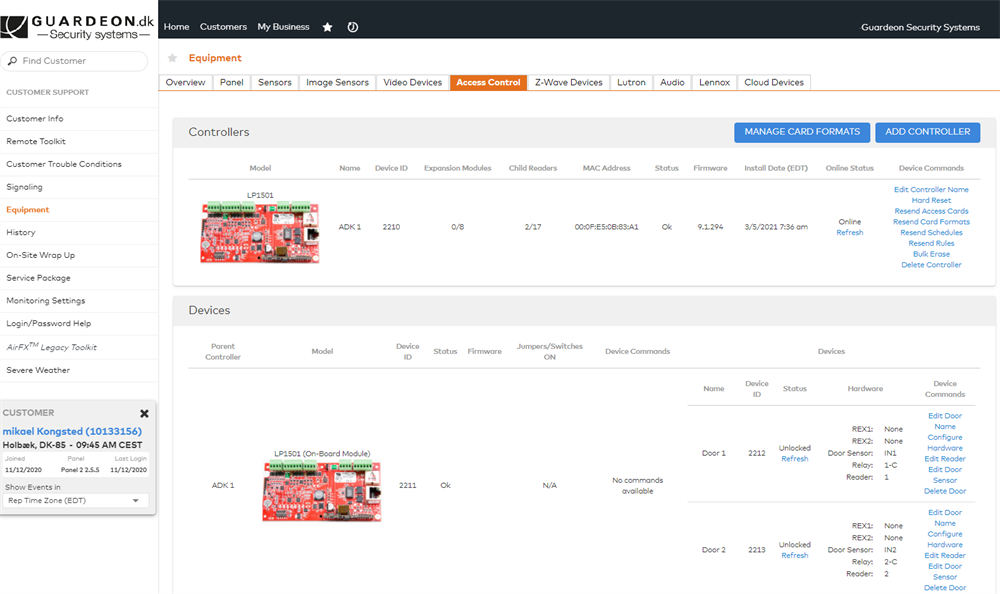Click Edit Door Name for Door 1

pyautogui.click(x=945, y=421)
